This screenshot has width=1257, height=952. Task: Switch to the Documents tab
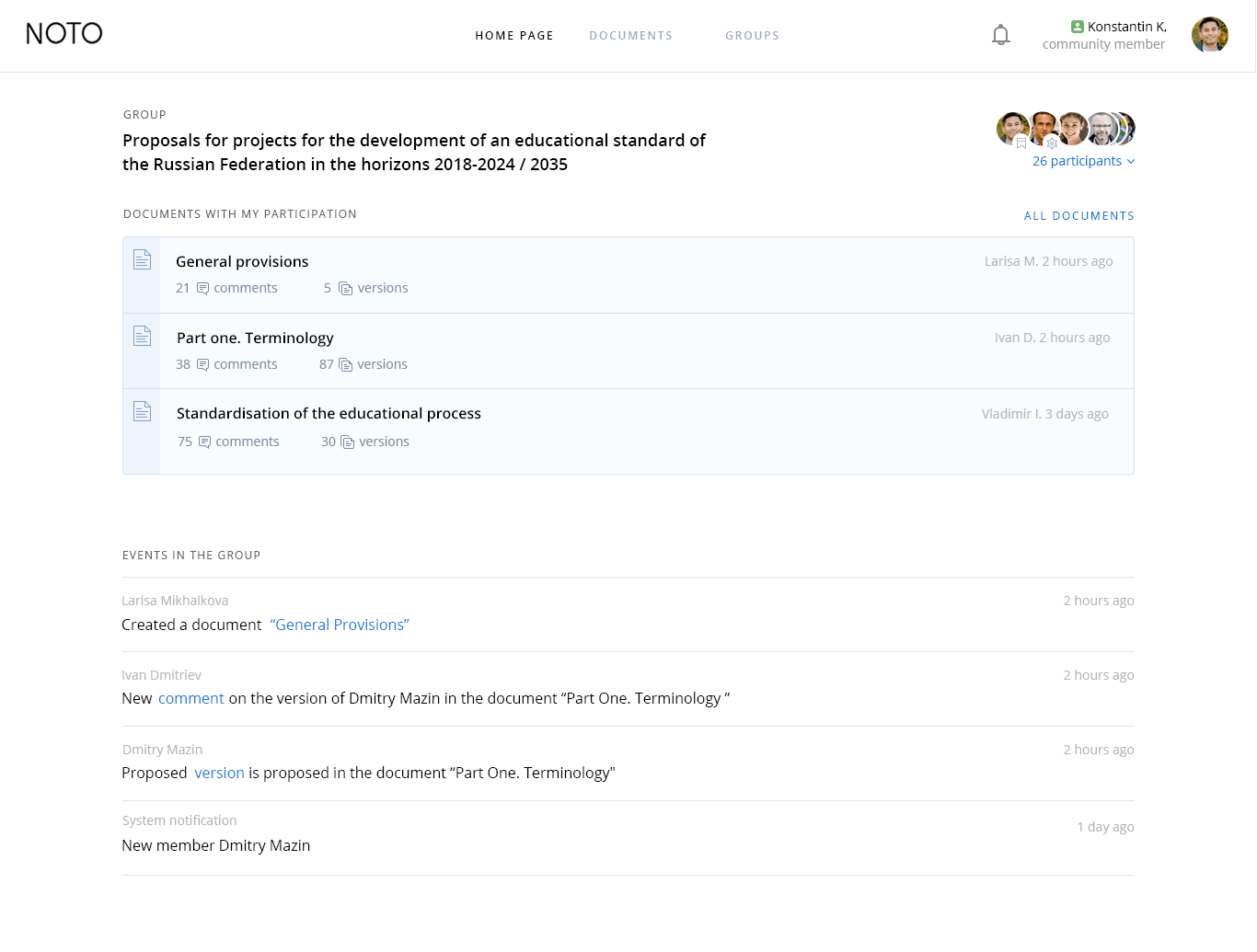(x=631, y=36)
